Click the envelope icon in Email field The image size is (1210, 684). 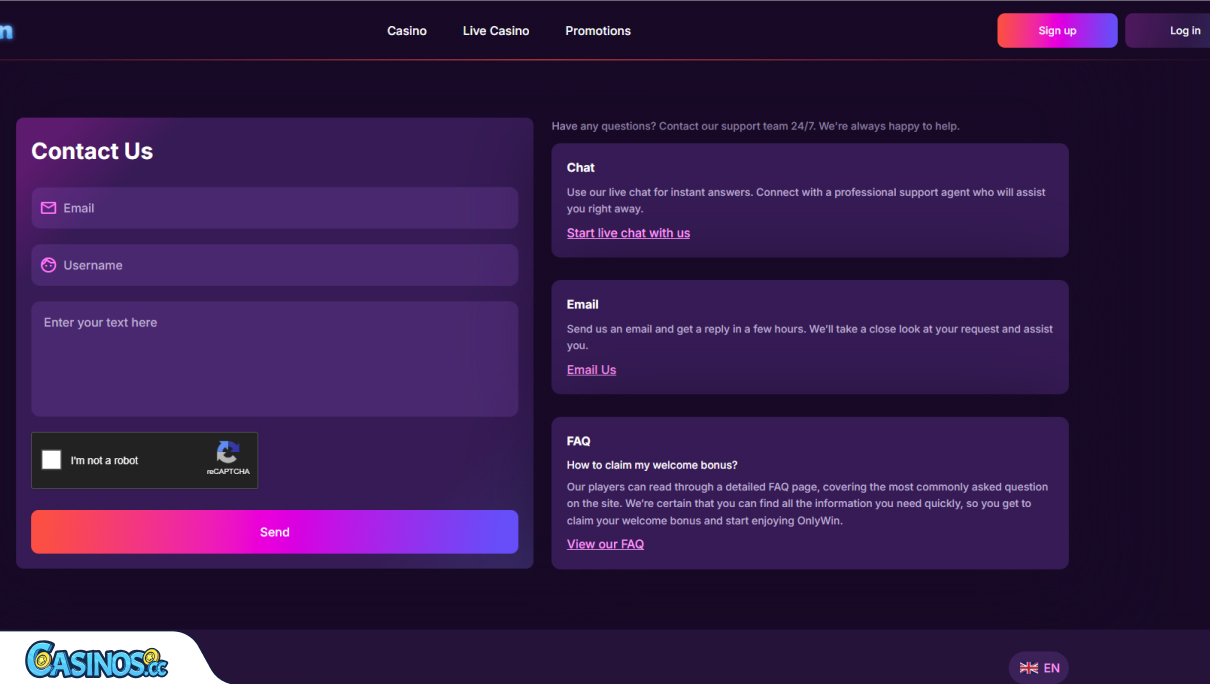[x=48, y=208]
